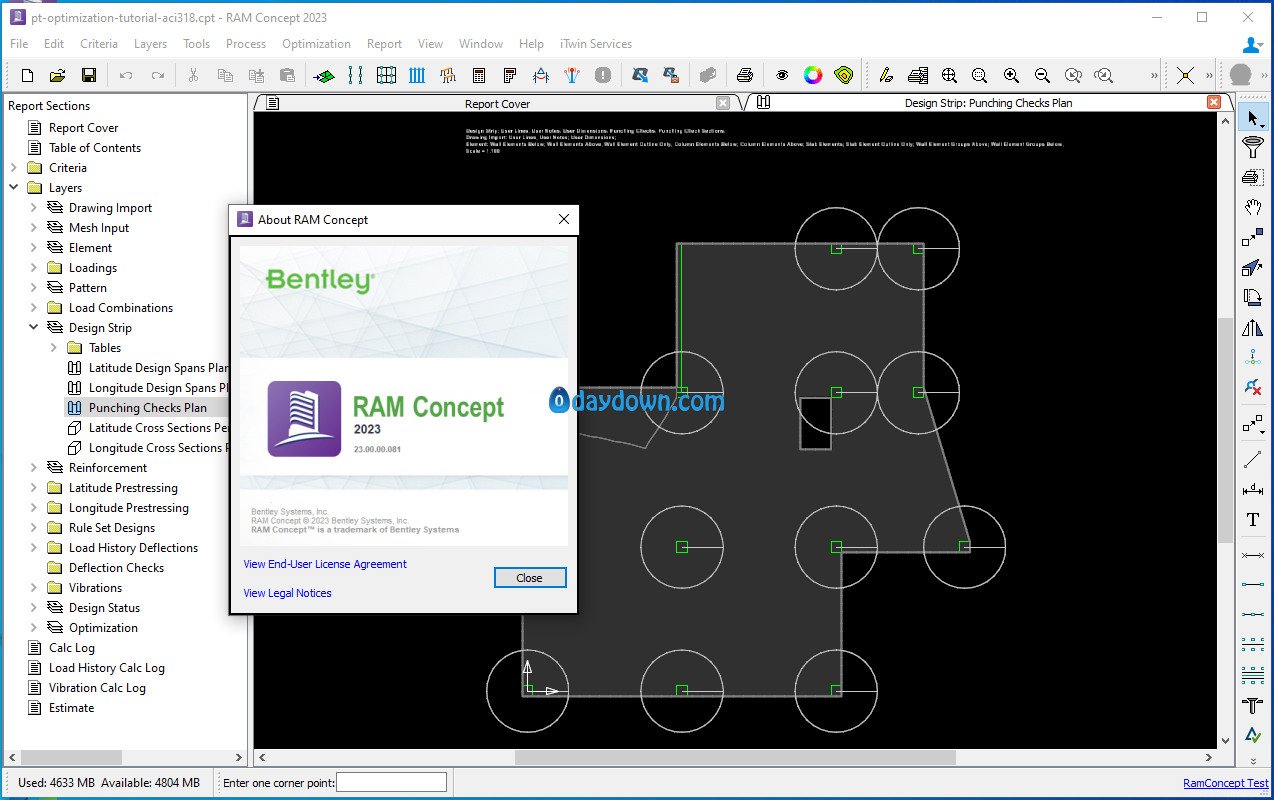This screenshot has height=800, width=1274.
Task: Open a file with the folder toolbar icon
Action: 58,75
